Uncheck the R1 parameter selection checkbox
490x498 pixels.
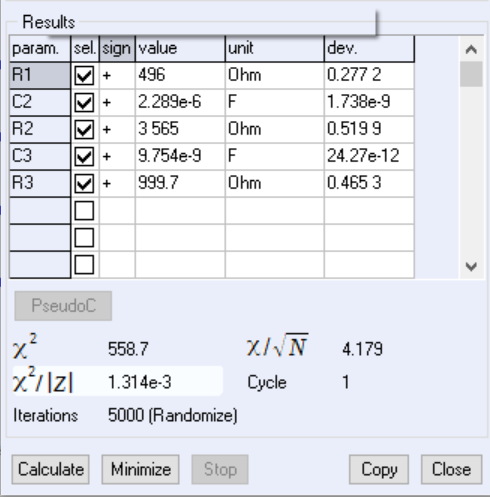click(84, 75)
